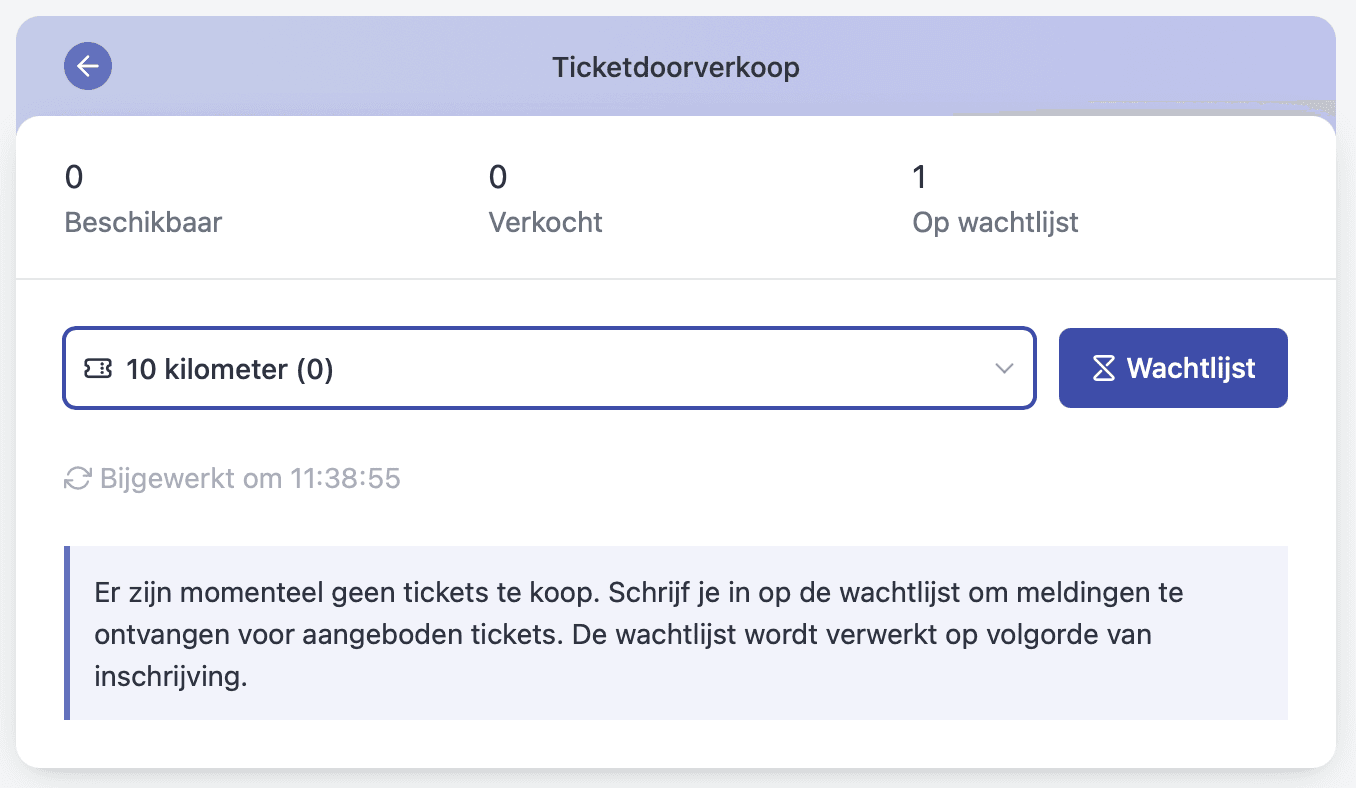Click the blue accent bar of the notice
Viewport: 1356px width, 788px height.
[67, 633]
